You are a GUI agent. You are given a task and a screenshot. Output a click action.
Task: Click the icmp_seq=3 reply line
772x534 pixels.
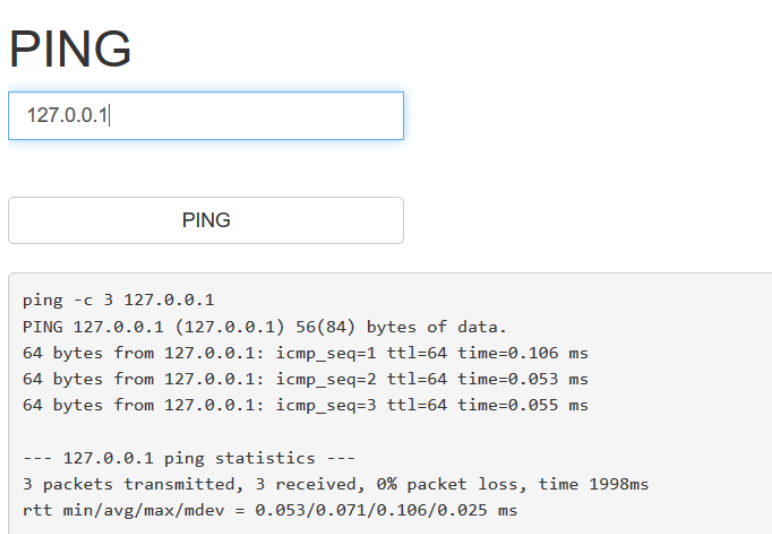[305, 405]
